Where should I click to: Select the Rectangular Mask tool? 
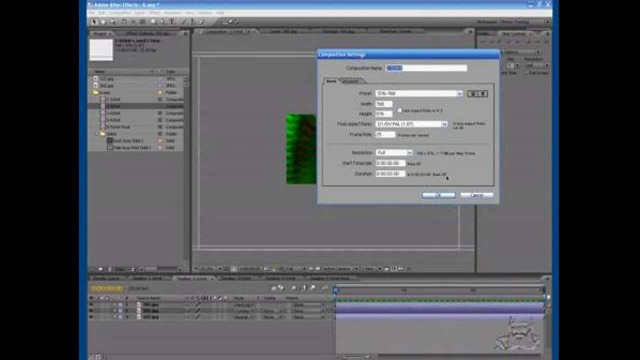pyautogui.click(x=154, y=22)
